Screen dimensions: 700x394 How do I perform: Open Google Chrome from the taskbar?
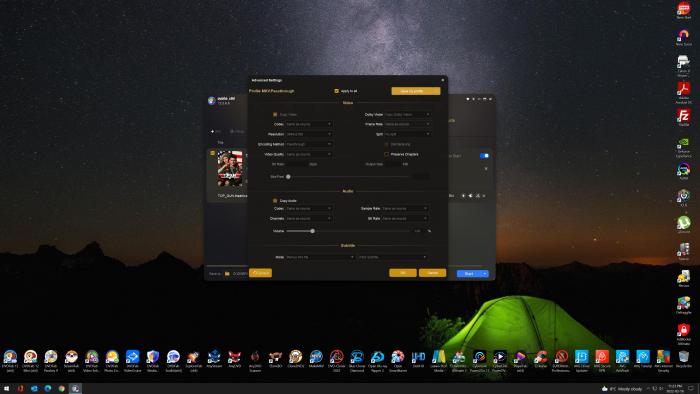[61, 389]
